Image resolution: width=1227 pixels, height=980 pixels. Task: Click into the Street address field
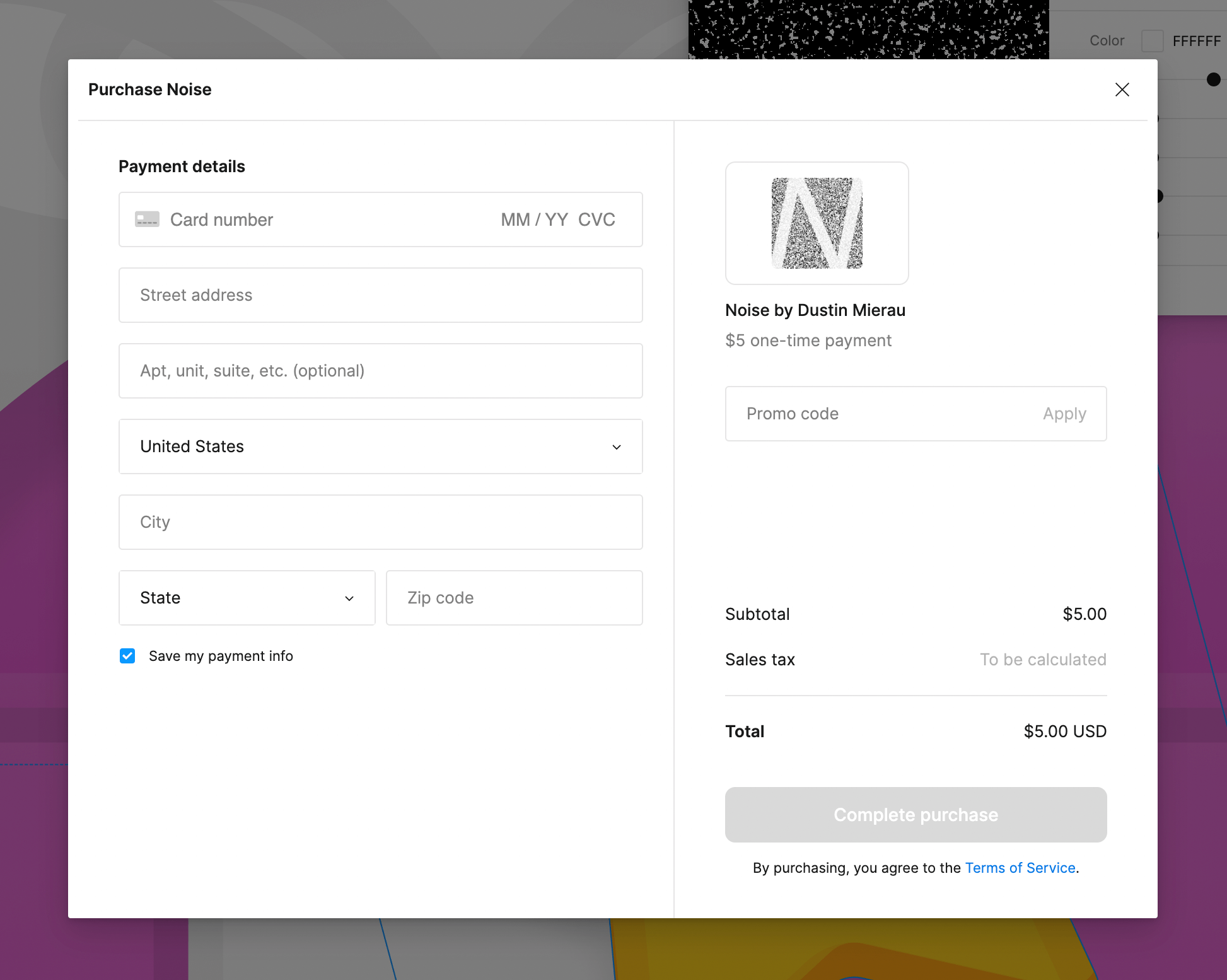pyautogui.click(x=380, y=295)
